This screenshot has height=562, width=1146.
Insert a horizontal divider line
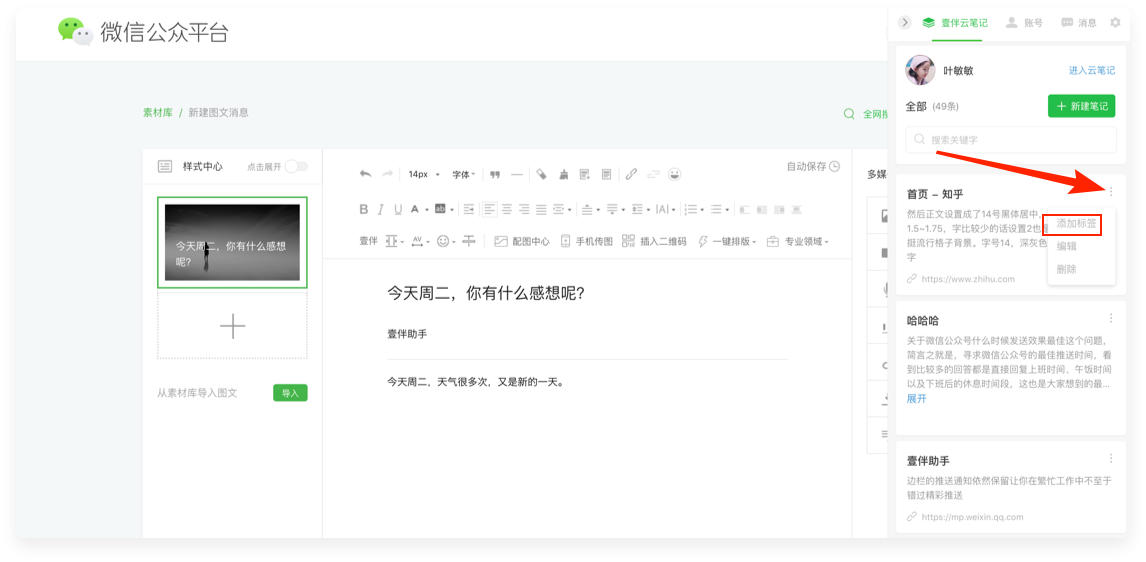coord(517,175)
